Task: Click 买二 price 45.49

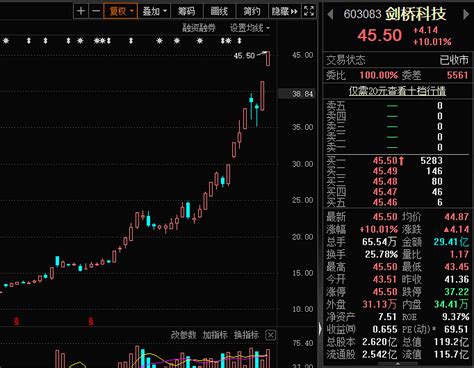Action: click(x=385, y=171)
